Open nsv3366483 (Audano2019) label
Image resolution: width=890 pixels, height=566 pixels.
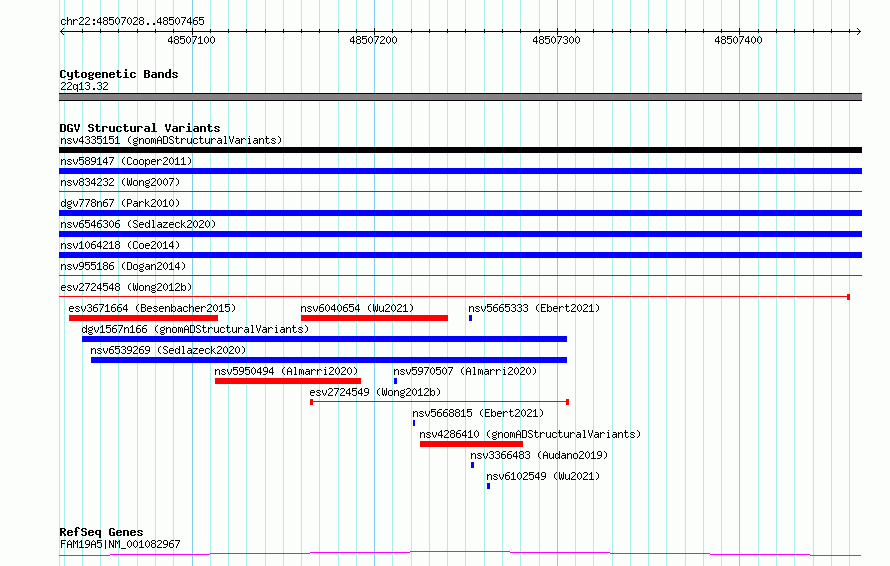point(539,455)
